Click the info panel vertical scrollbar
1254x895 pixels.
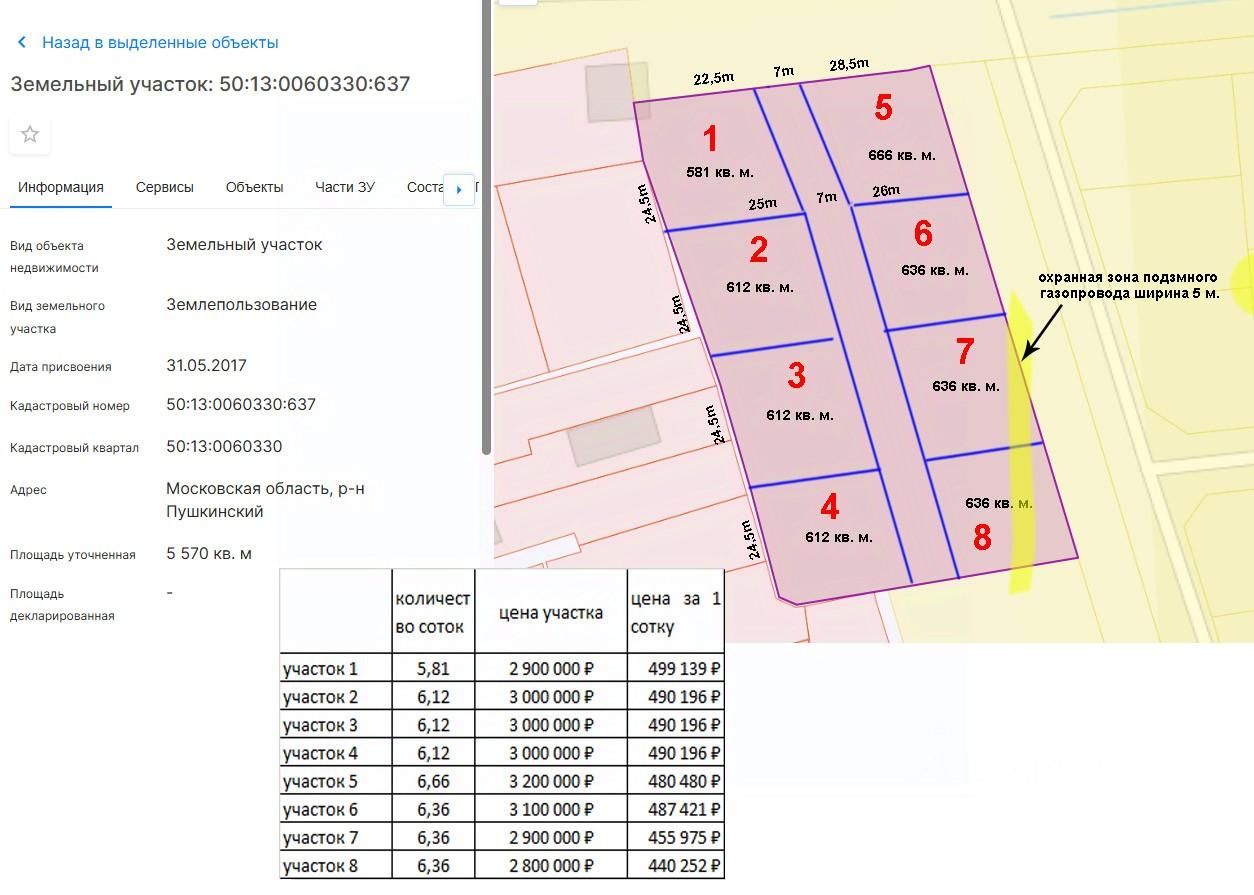[487, 227]
